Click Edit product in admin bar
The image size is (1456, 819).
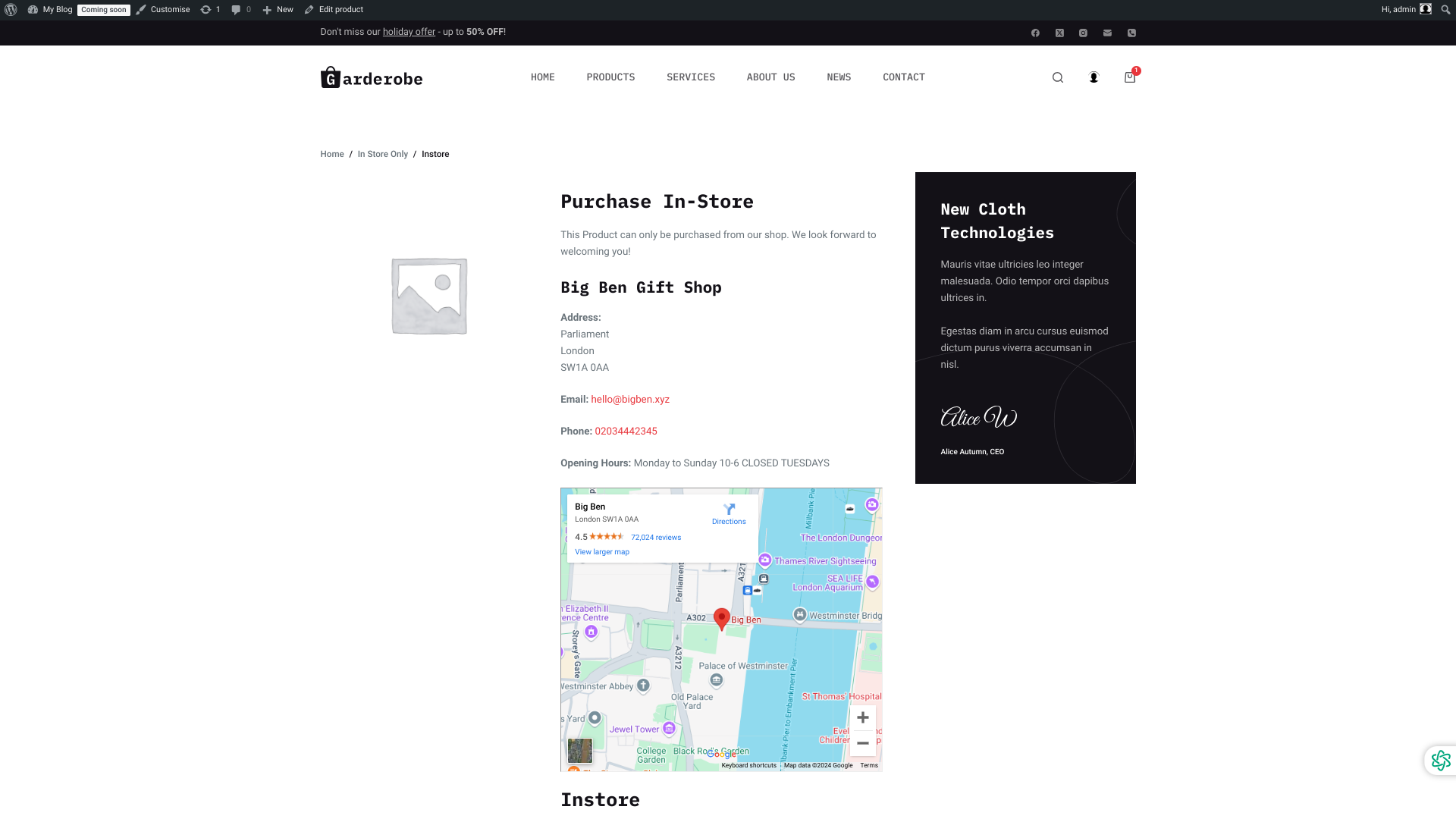pyautogui.click(x=334, y=10)
